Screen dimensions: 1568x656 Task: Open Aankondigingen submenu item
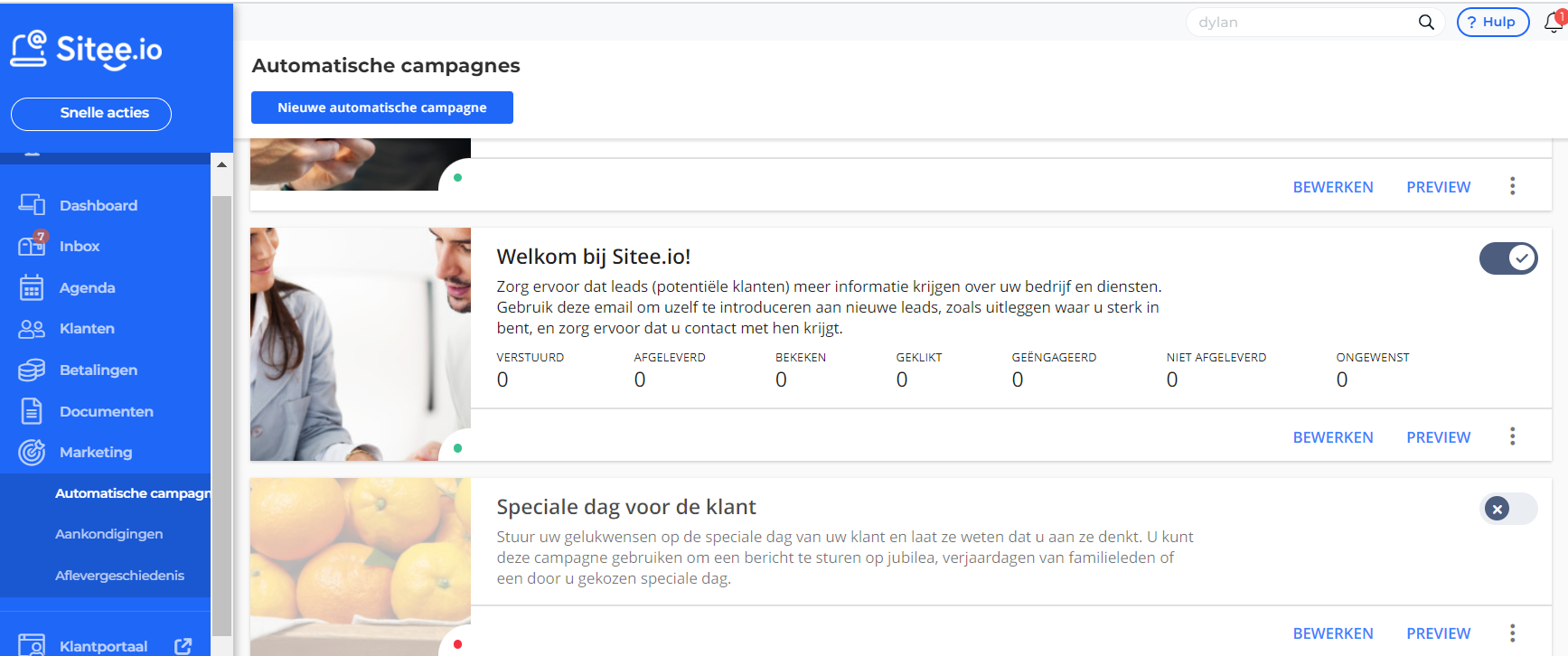pos(109,534)
